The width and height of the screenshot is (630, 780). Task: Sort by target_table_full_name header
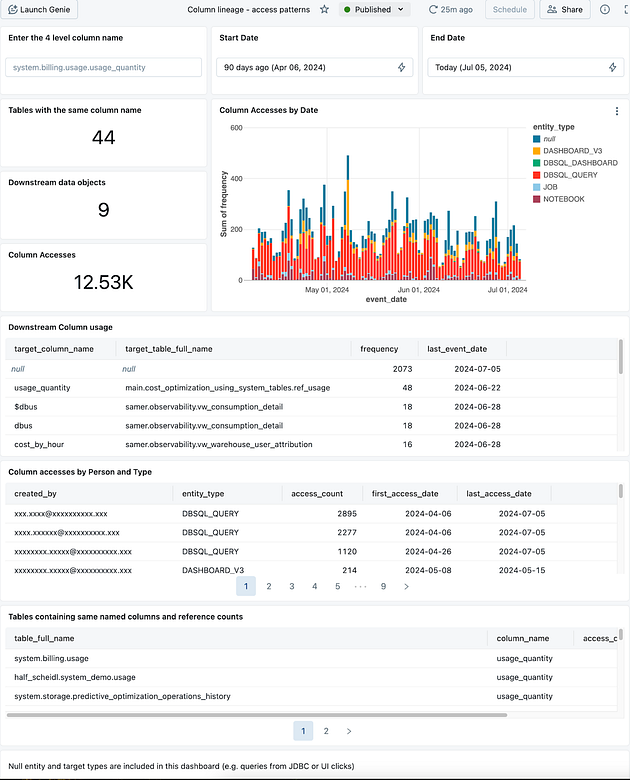coord(169,349)
